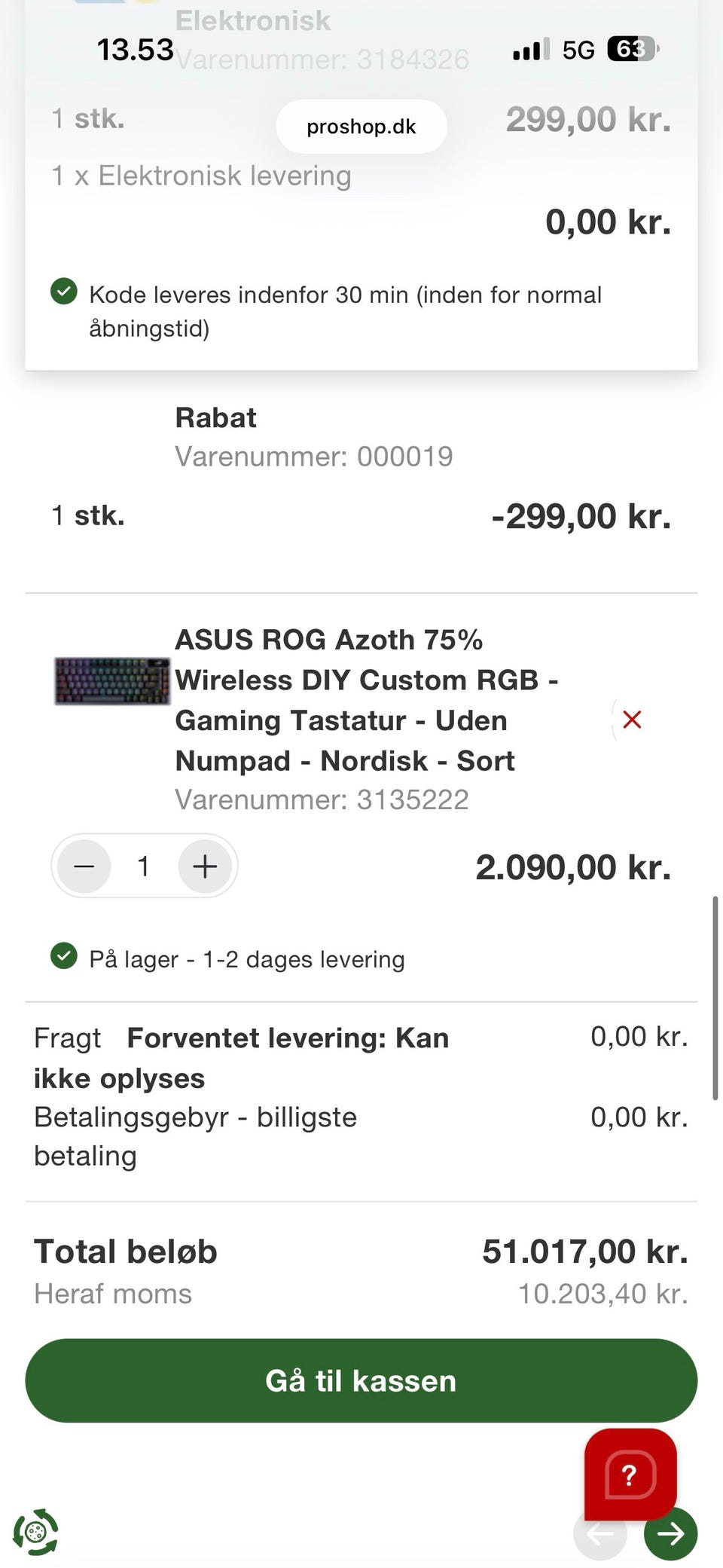Viewport: 723px width, 1568px height.
Task: Remove the ASUS ROG Azoth keyboard with the red X
Action: [x=632, y=720]
